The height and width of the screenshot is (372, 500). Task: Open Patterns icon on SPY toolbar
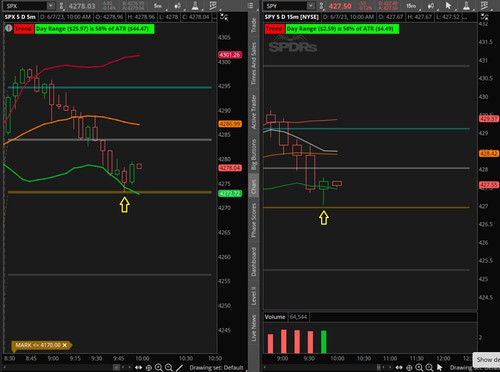pyautogui.click(x=485, y=6)
